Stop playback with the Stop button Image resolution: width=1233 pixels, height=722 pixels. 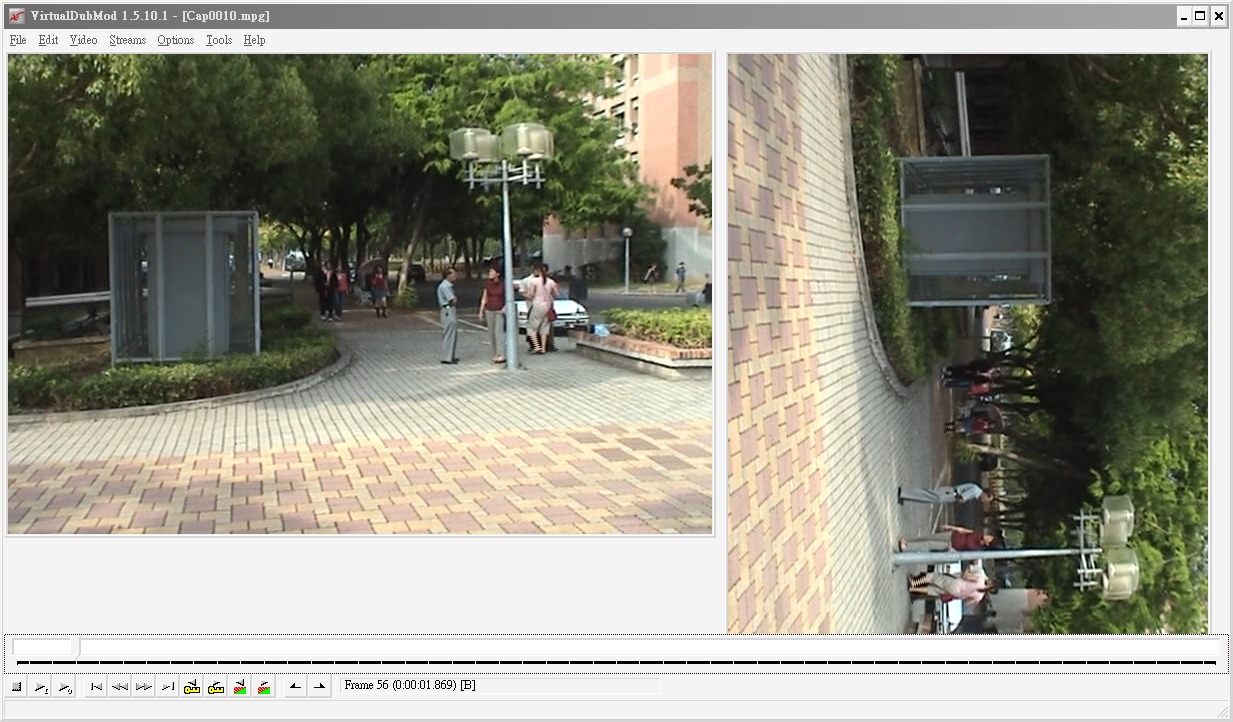pos(16,687)
